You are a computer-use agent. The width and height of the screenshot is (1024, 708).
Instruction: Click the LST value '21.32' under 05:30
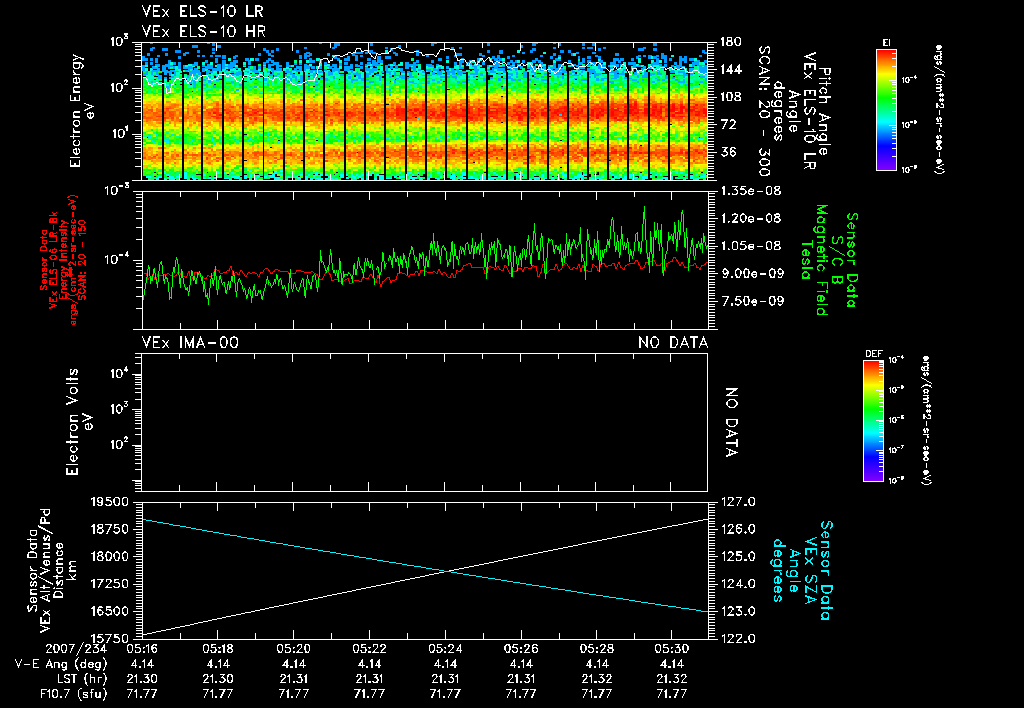pyautogui.click(x=672, y=679)
